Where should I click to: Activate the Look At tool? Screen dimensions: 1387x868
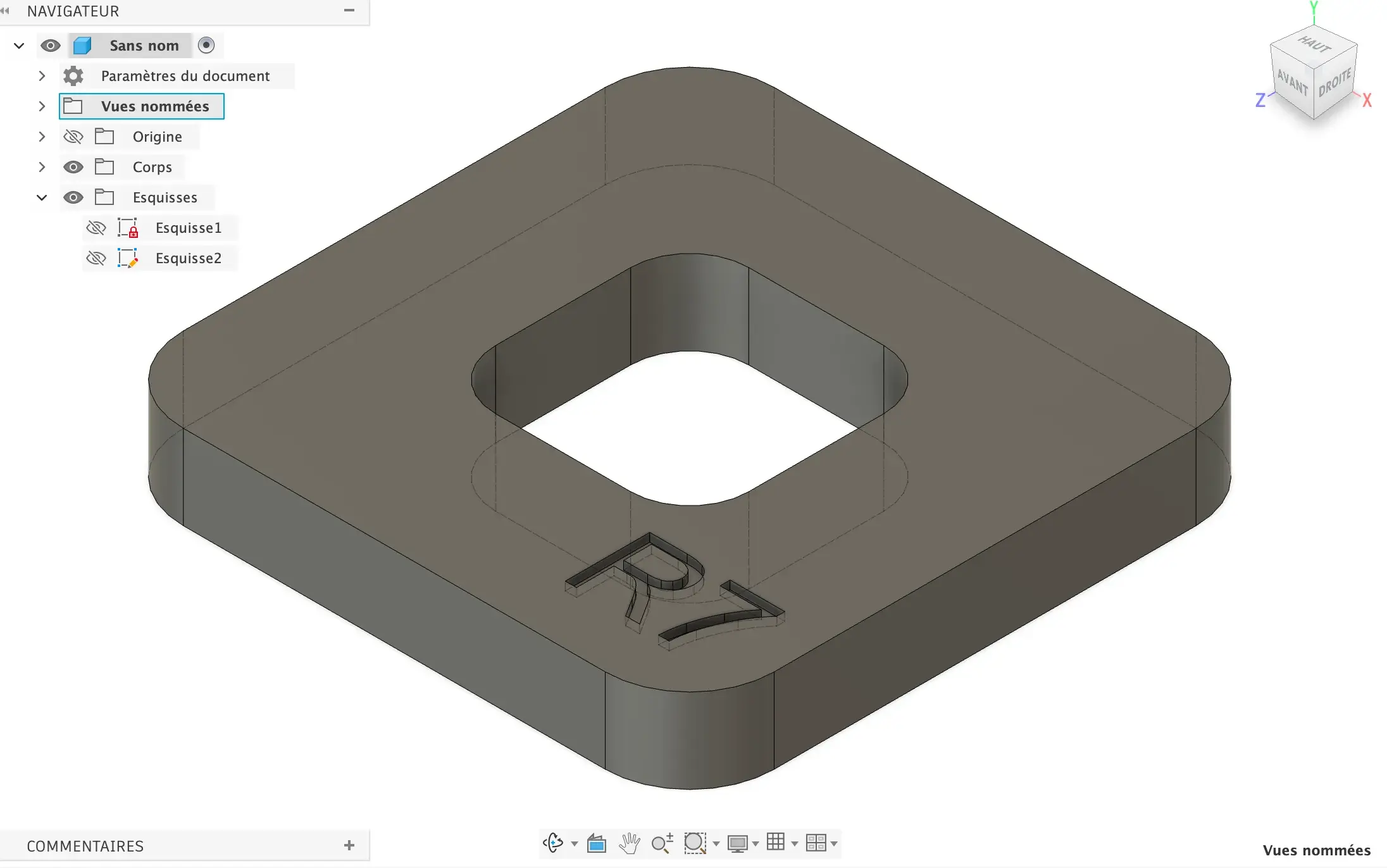[x=597, y=843]
